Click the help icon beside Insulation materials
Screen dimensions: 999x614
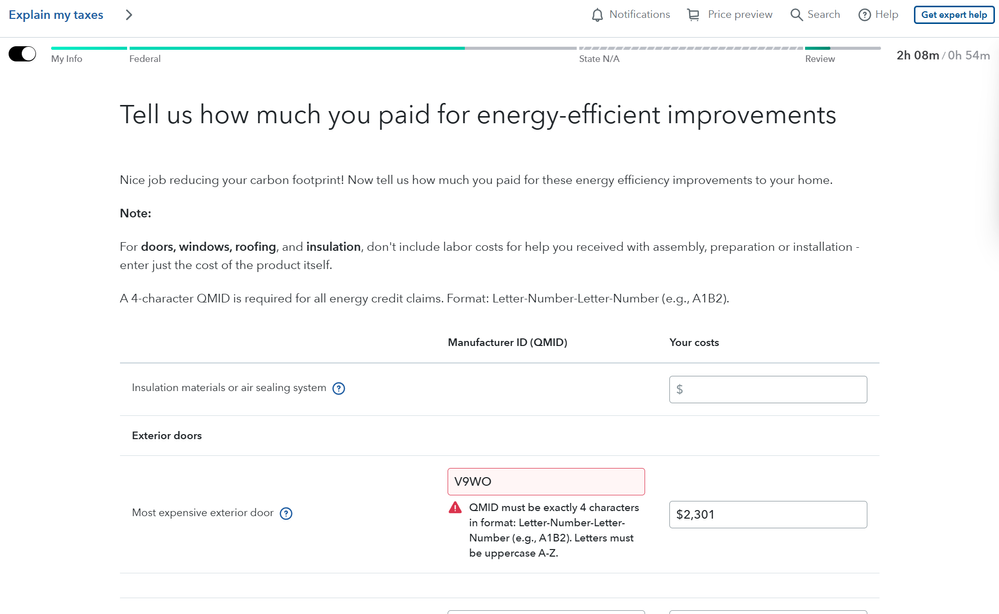339,389
